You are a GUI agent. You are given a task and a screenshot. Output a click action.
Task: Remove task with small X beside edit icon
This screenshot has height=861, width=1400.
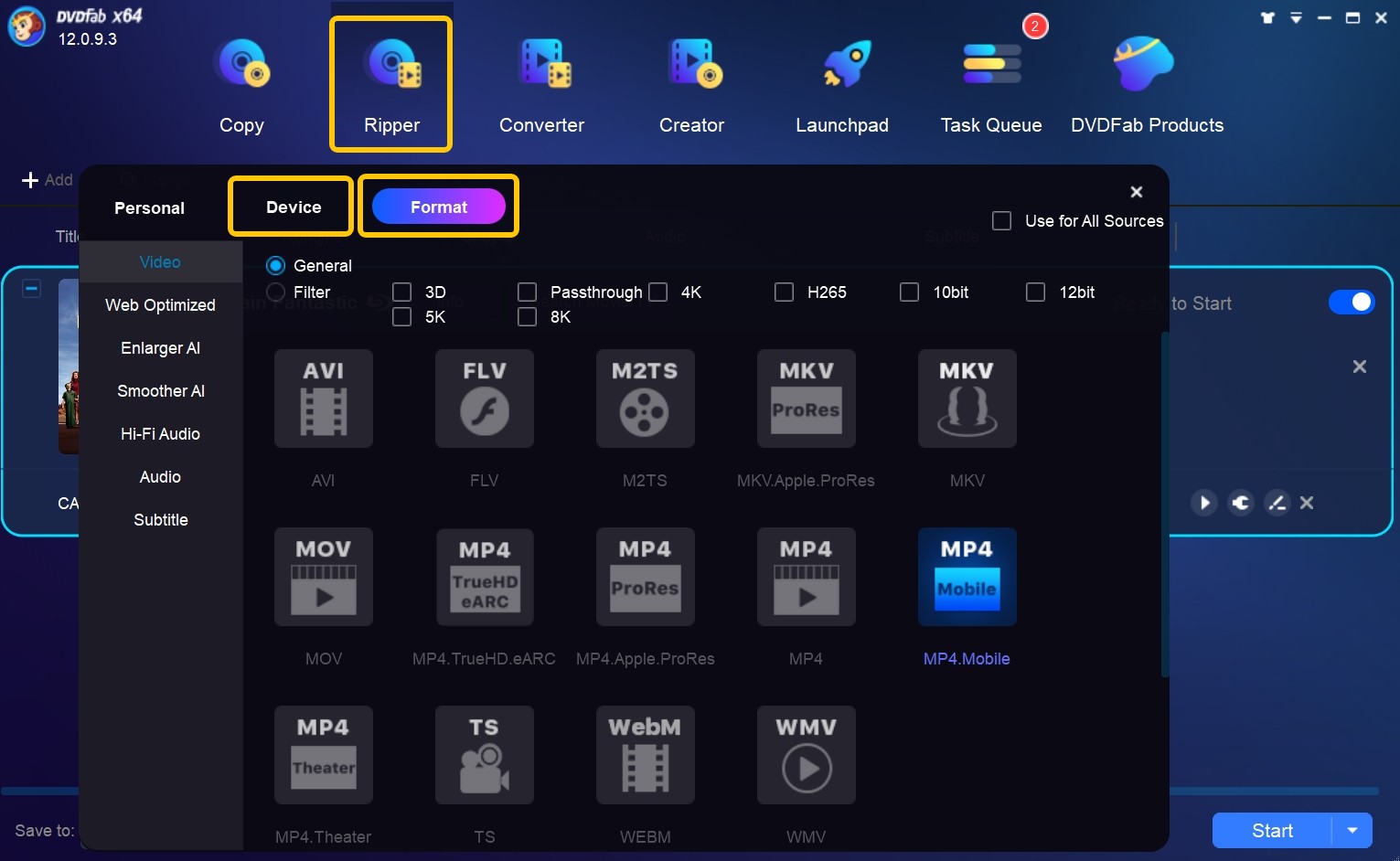[1307, 503]
